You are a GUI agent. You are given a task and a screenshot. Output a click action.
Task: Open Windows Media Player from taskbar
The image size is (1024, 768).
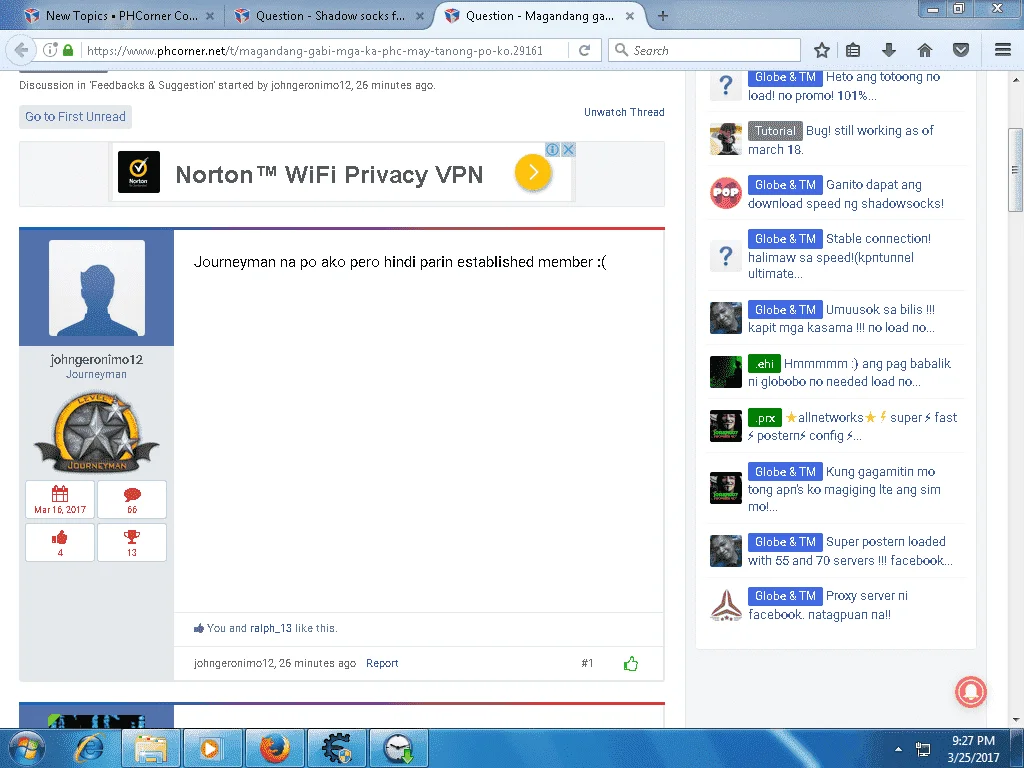point(212,748)
